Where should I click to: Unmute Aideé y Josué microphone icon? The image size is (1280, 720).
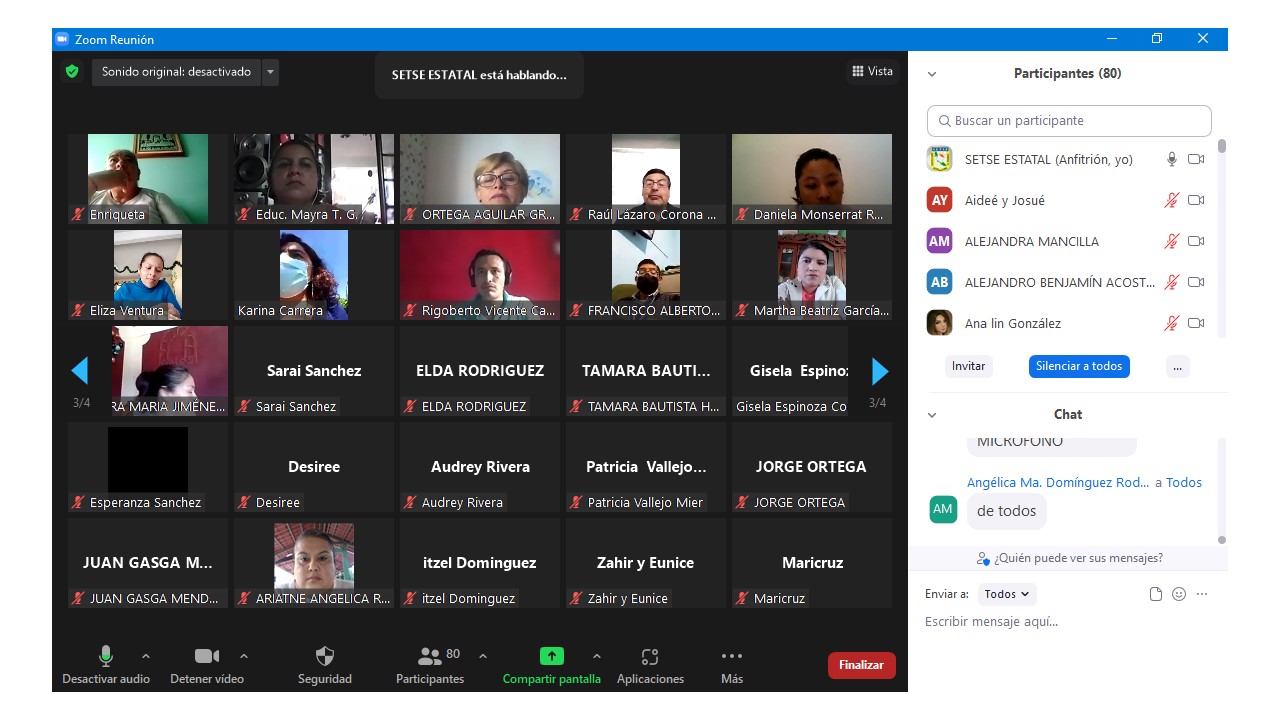(1172, 200)
